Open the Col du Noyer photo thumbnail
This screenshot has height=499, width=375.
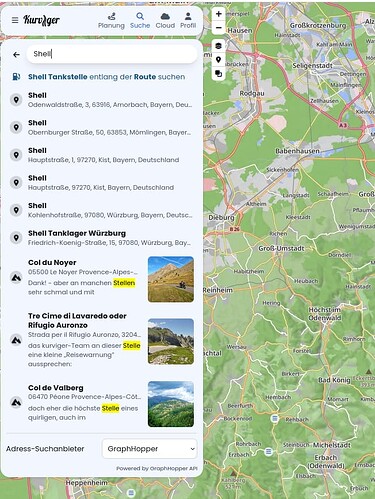pos(171,279)
